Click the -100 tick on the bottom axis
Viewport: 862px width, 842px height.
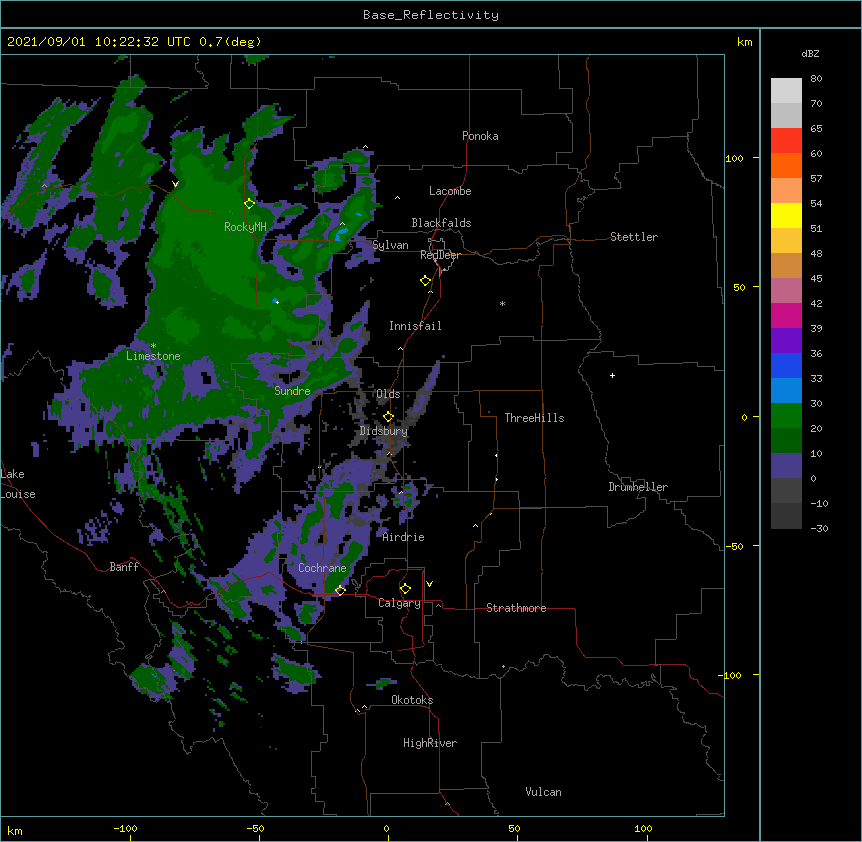pos(125,828)
